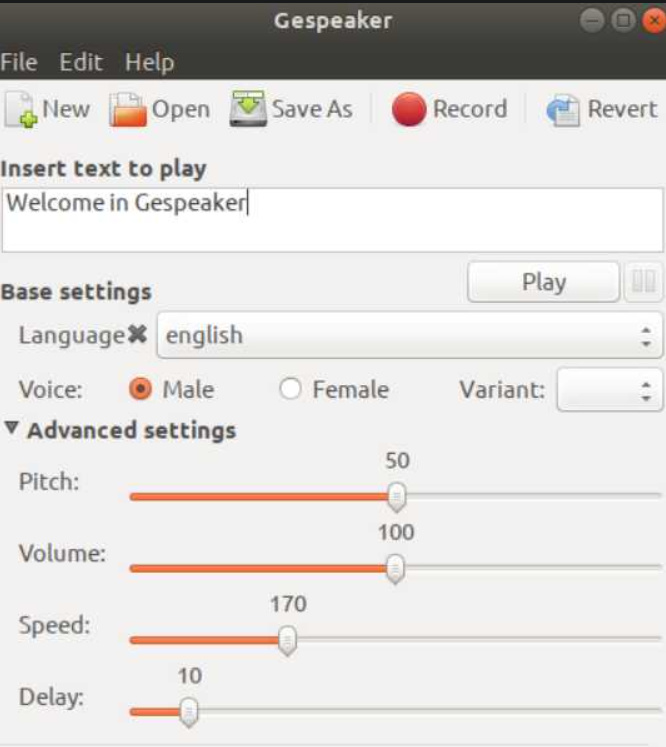Collapse the Advanced settings section
The image size is (666, 747).
12,428
